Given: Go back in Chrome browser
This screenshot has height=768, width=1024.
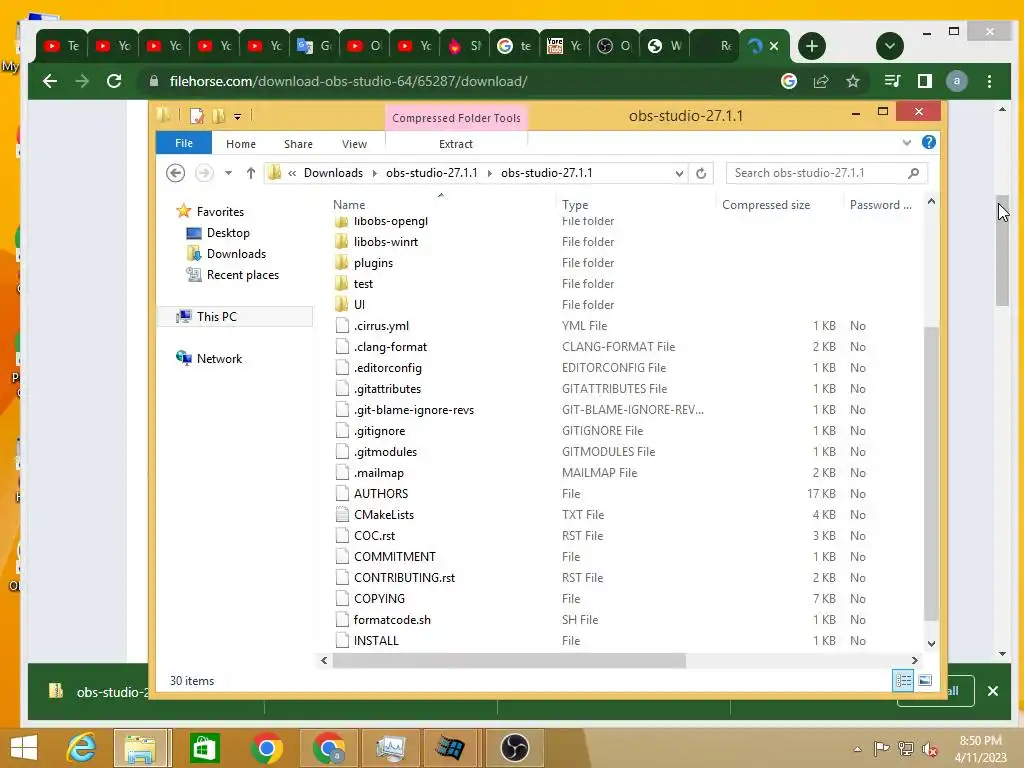Looking at the screenshot, I should pyautogui.click(x=50, y=81).
